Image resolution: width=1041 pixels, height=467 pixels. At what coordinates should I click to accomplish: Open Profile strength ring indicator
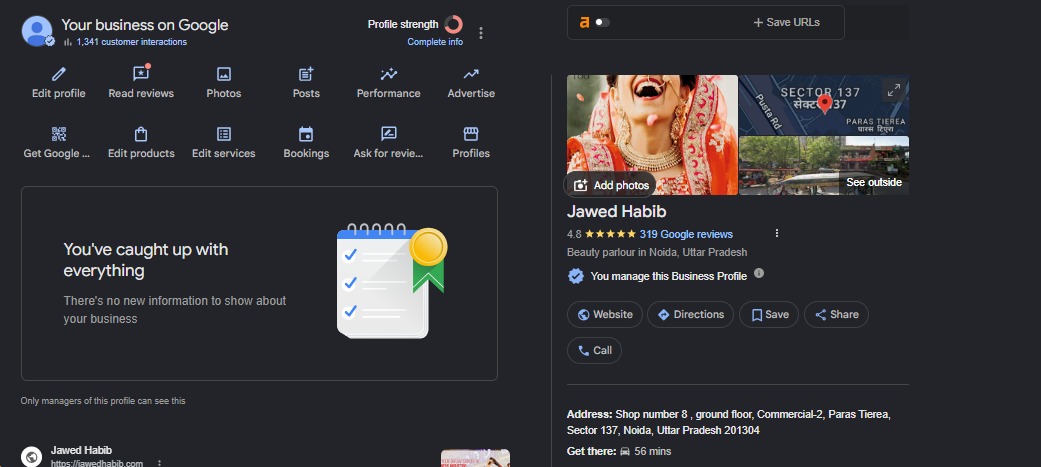(453, 25)
